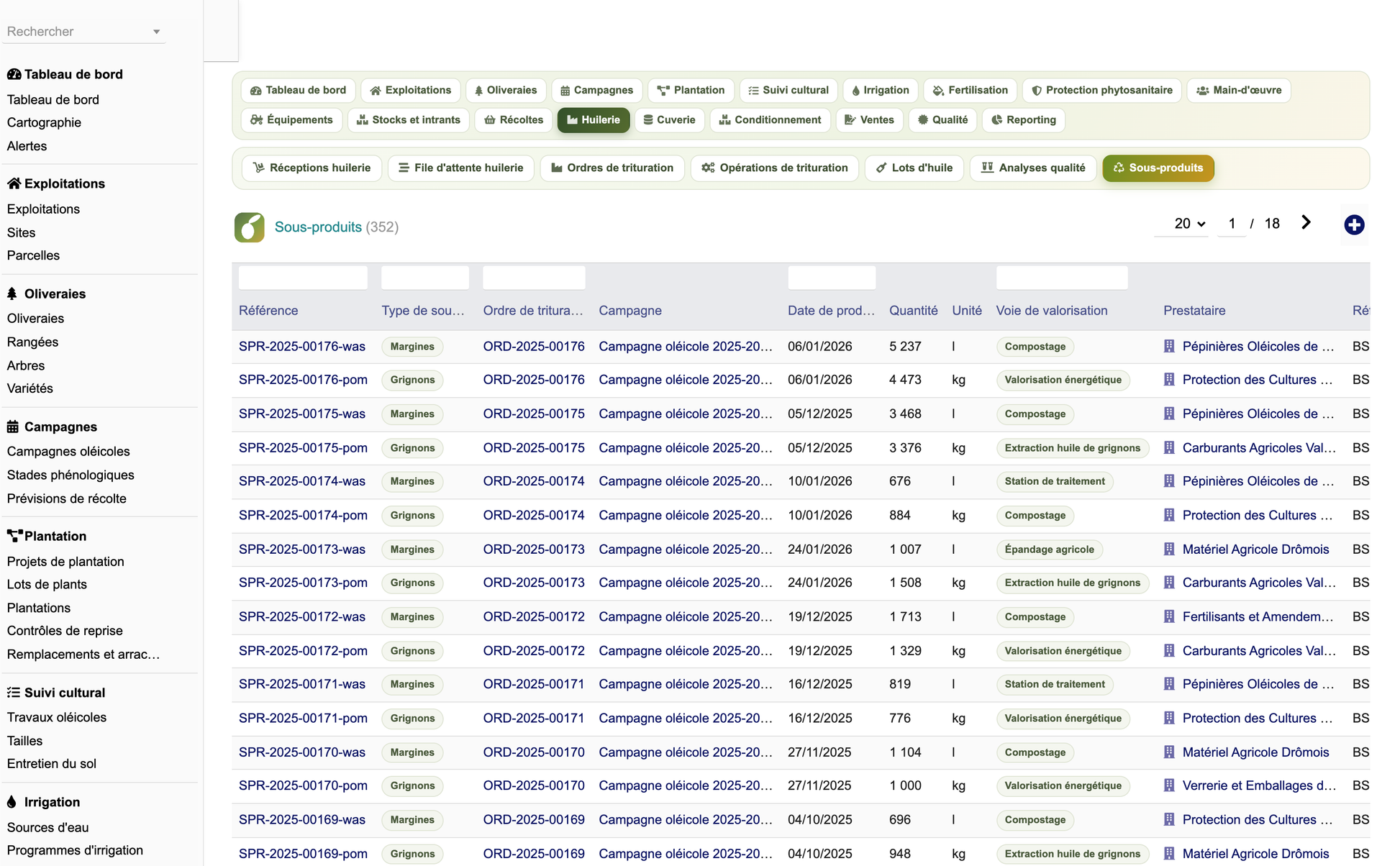Open the Rechercher search dropdown
Viewport: 1400px width, 866px height.
[x=83, y=32]
